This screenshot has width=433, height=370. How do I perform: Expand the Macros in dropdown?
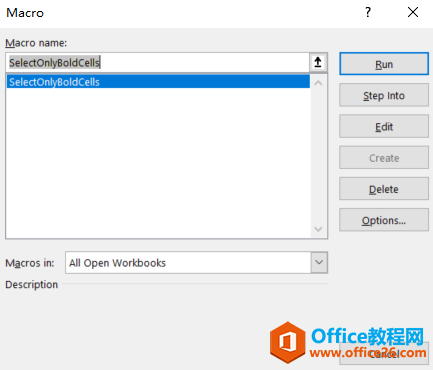[319, 262]
